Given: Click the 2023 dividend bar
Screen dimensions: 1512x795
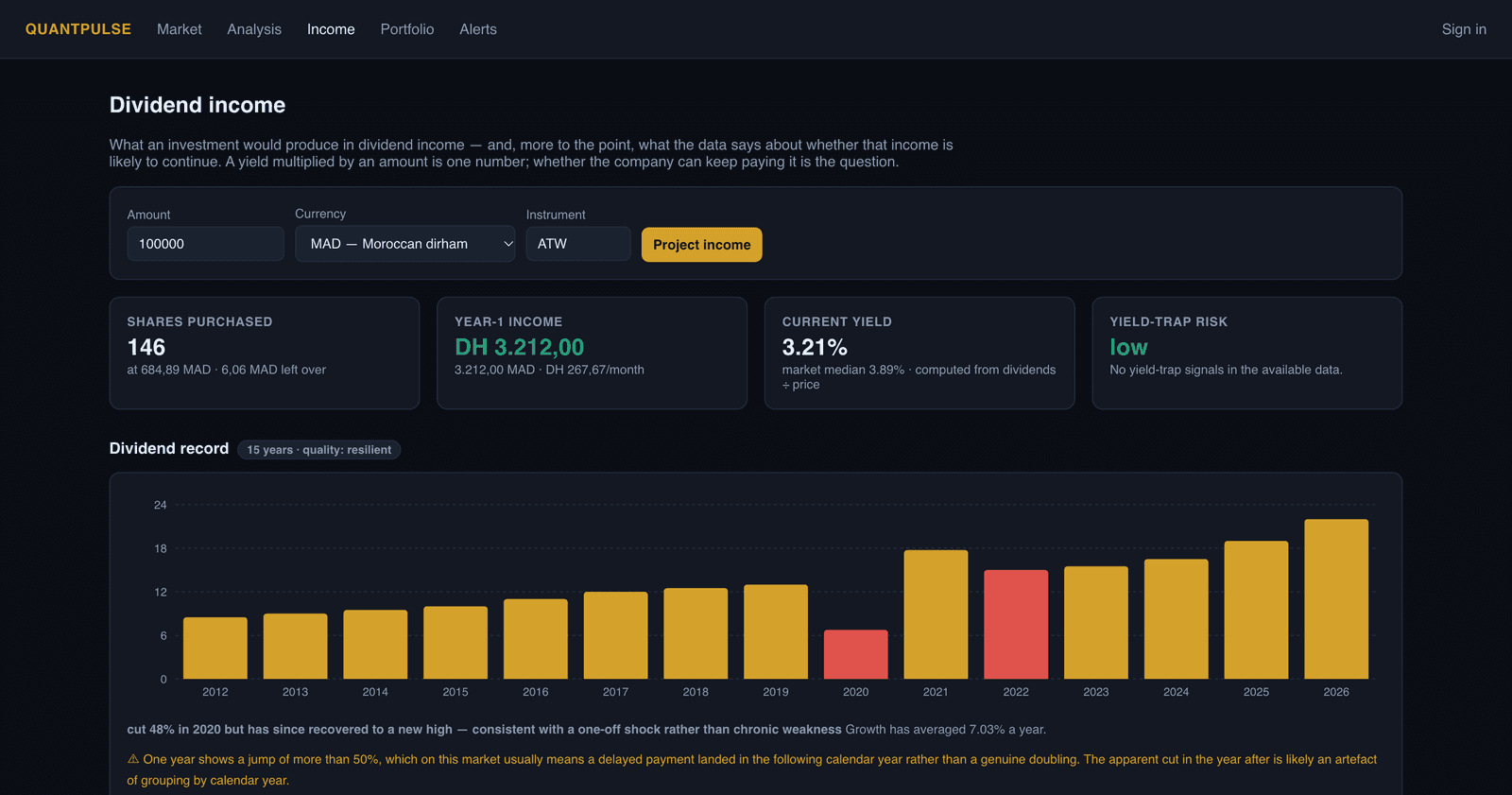Looking at the screenshot, I should click(1096, 622).
